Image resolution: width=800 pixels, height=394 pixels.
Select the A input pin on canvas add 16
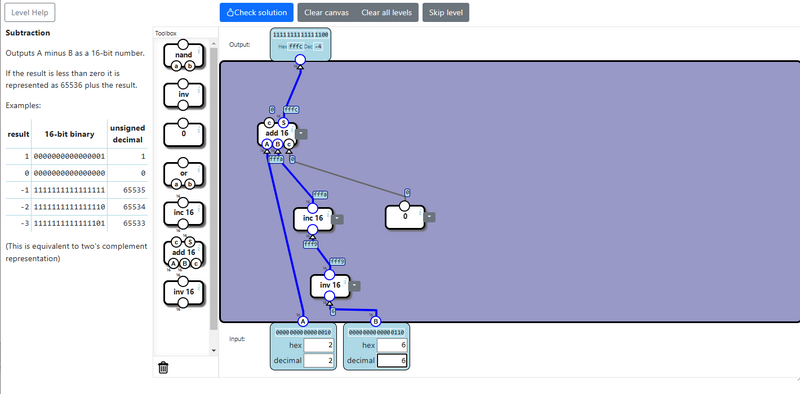coord(266,144)
